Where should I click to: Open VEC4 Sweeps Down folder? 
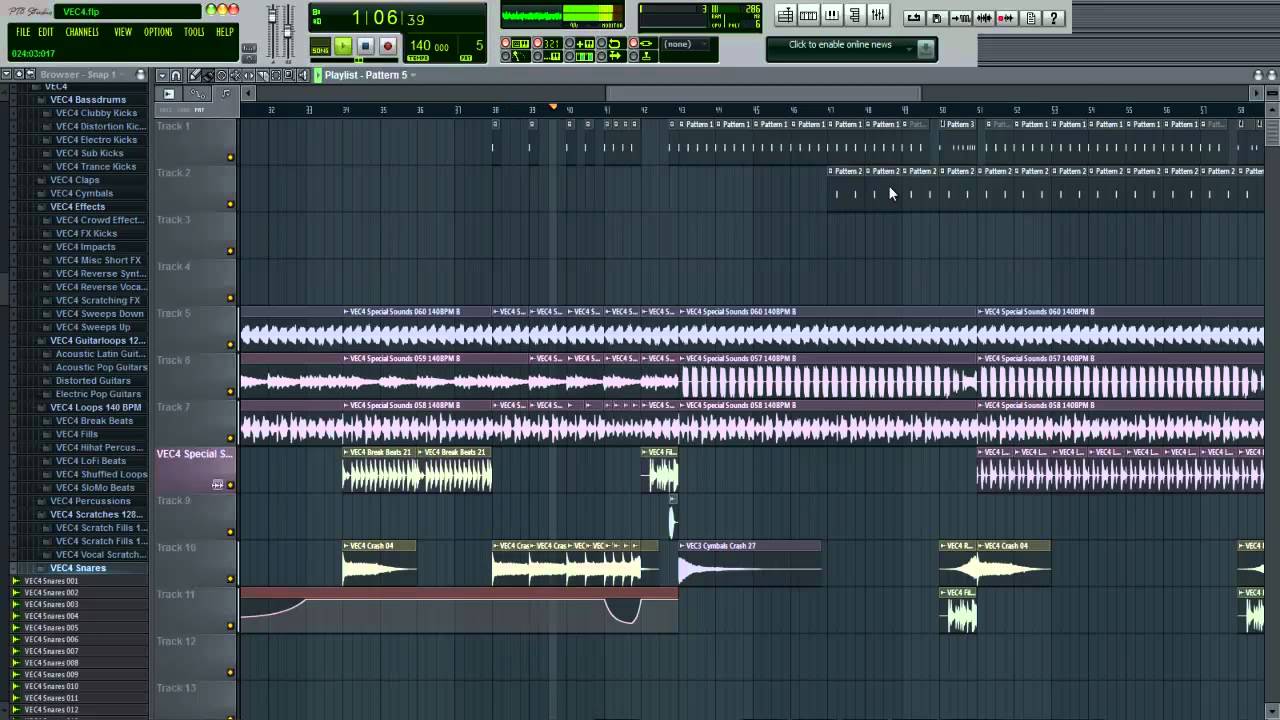click(x=99, y=314)
